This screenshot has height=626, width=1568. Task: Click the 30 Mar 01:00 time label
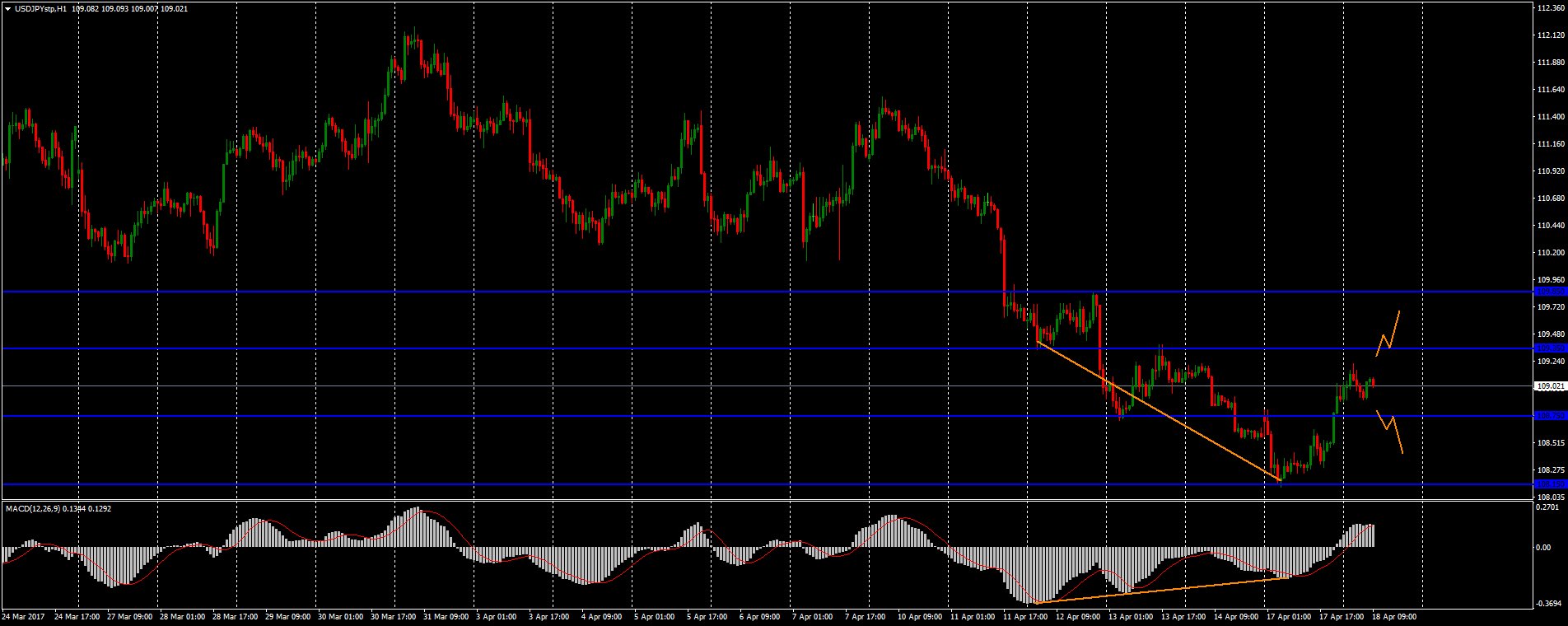point(341,616)
